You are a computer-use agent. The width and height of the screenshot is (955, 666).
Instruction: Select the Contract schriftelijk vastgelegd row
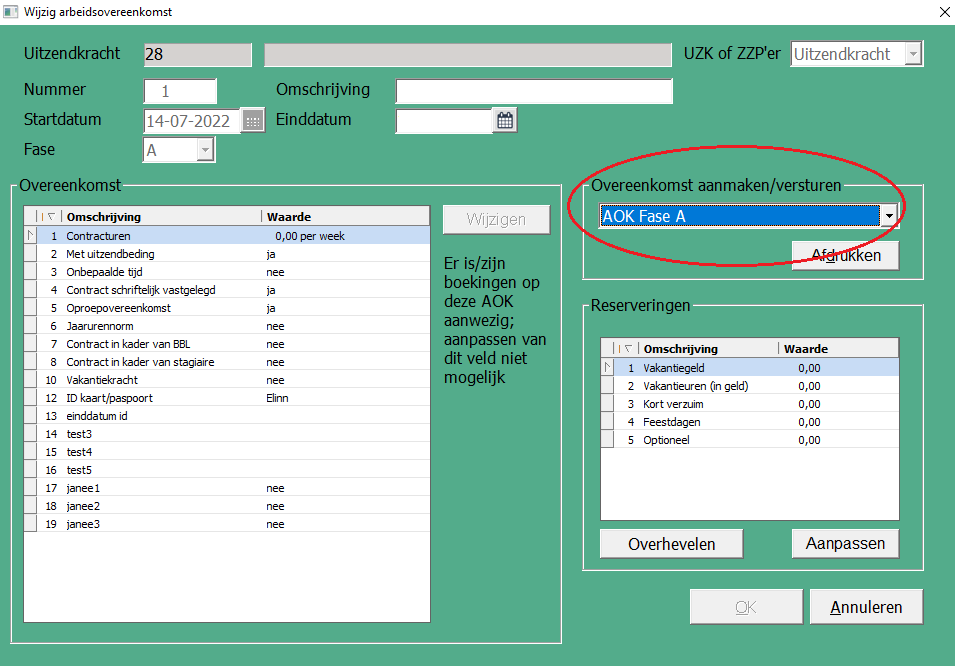point(227,290)
